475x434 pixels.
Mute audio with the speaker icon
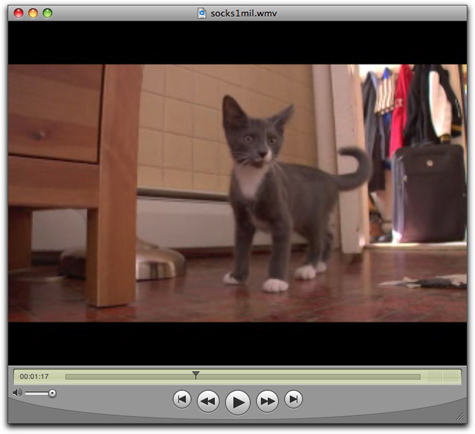pos(17,393)
